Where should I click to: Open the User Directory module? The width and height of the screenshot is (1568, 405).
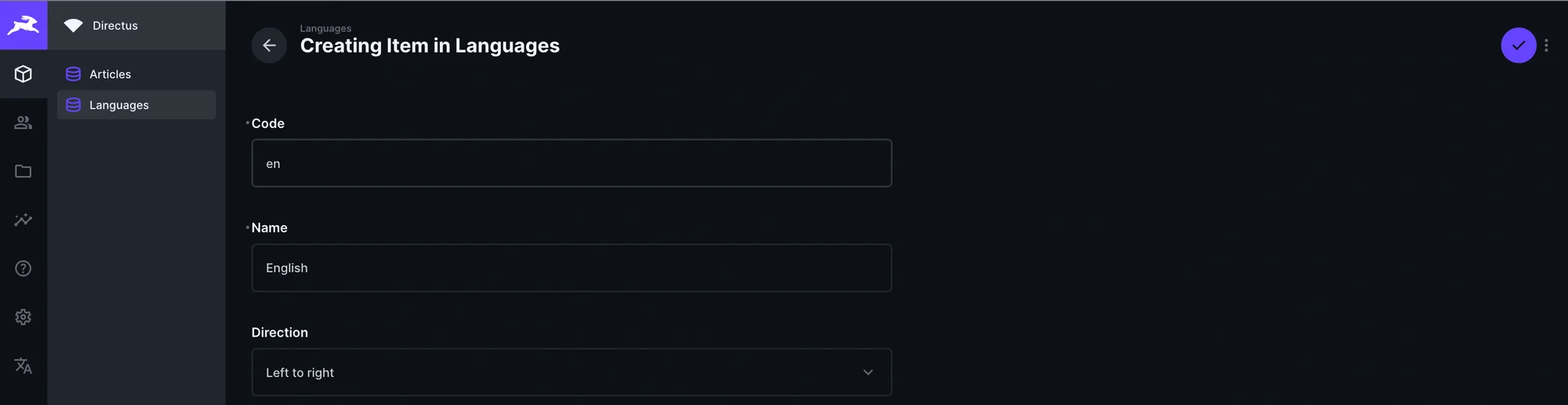pos(24,122)
